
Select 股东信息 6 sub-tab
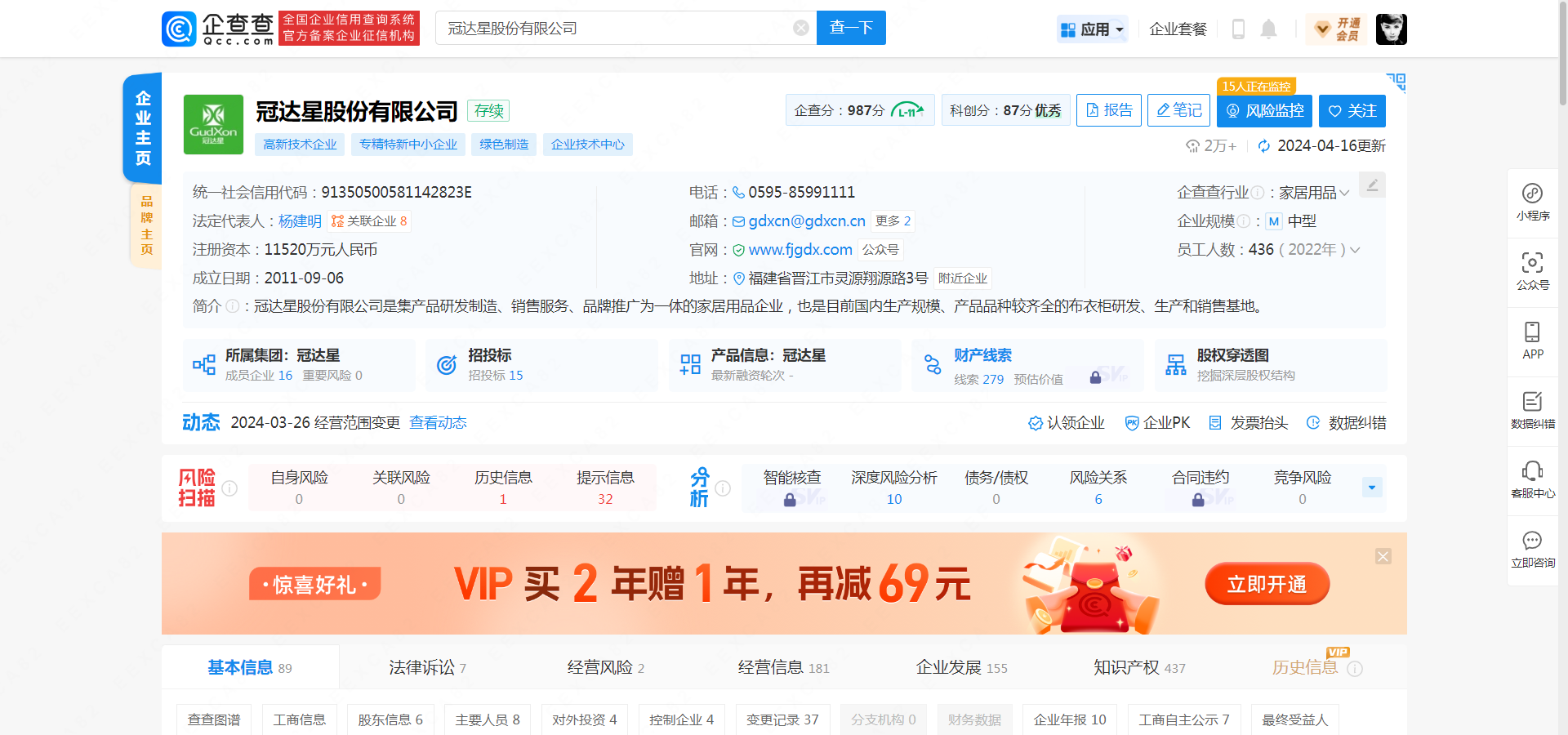click(390, 719)
